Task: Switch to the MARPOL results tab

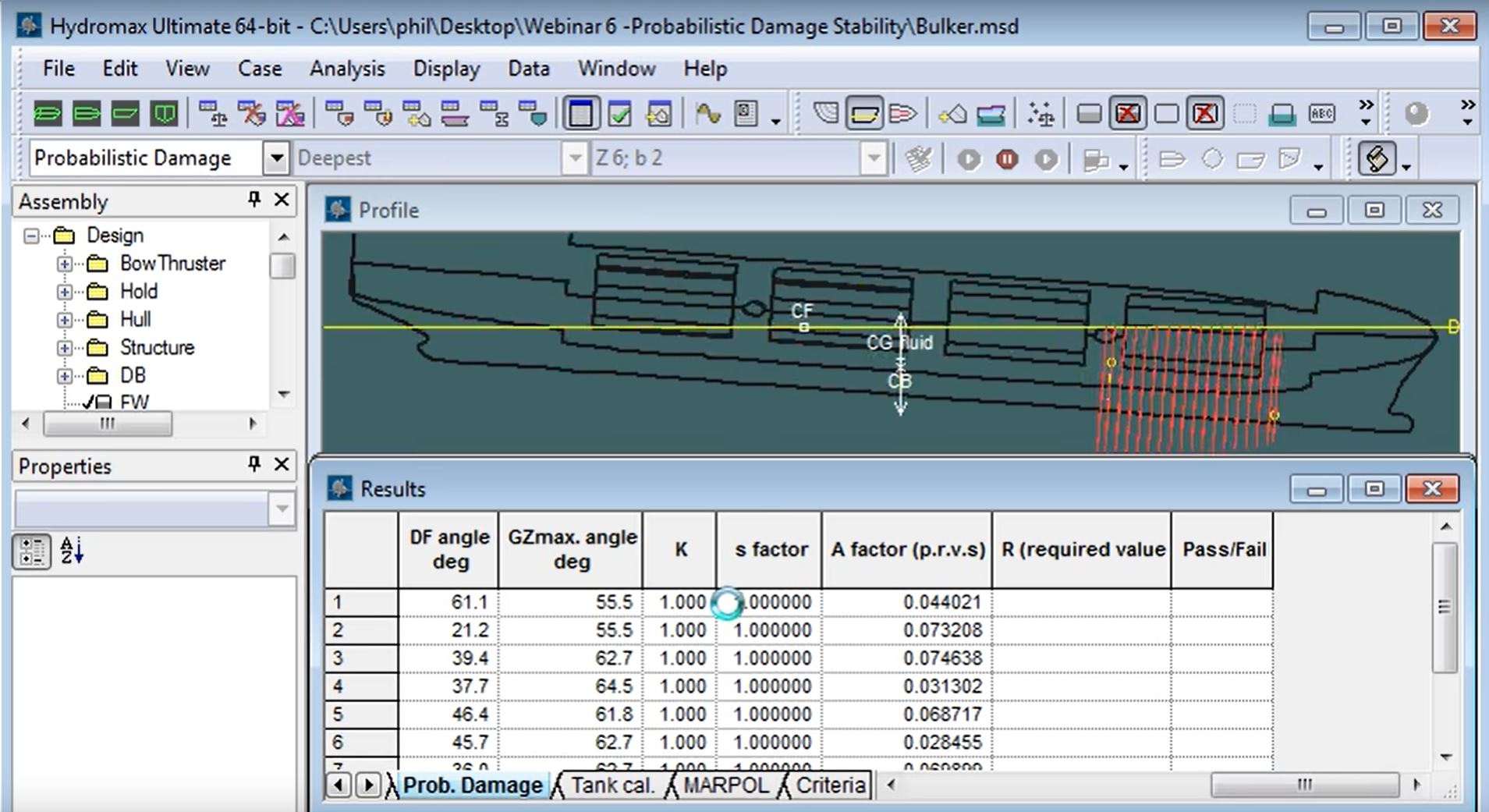Action: pos(725,785)
